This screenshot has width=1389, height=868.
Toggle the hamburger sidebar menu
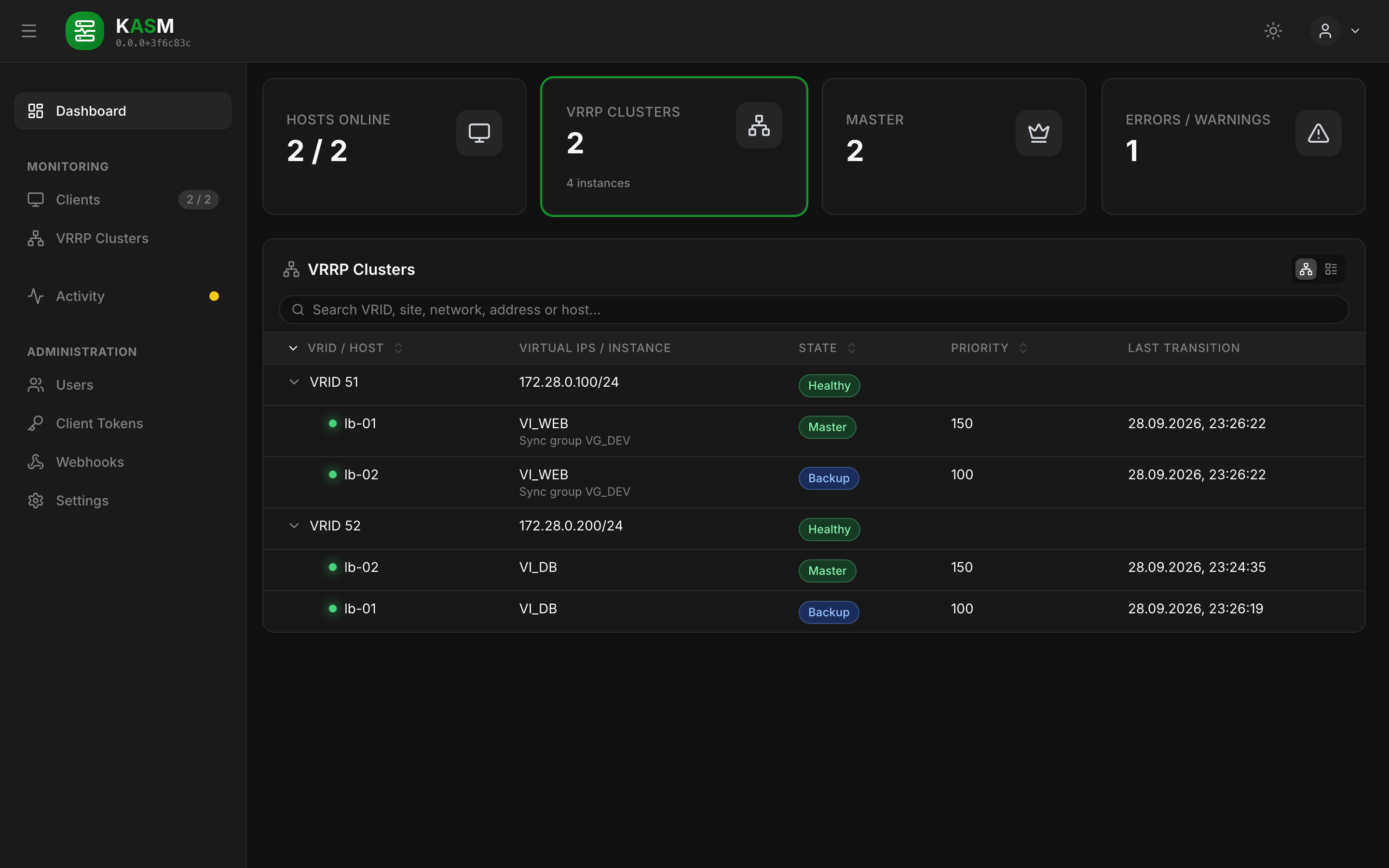[29, 31]
